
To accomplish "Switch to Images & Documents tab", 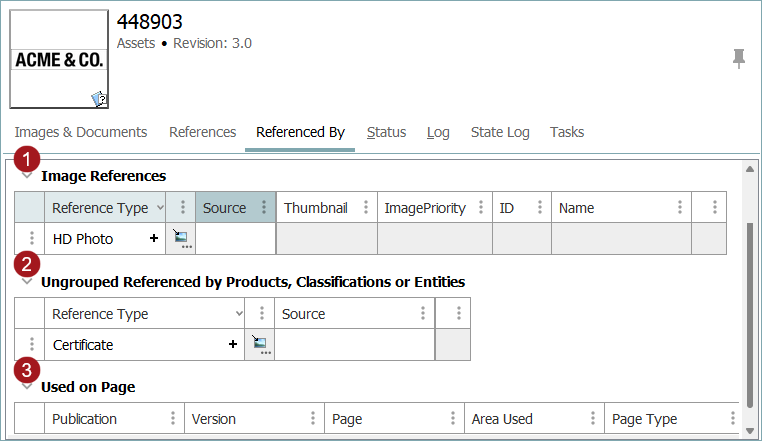I will click(80, 132).
